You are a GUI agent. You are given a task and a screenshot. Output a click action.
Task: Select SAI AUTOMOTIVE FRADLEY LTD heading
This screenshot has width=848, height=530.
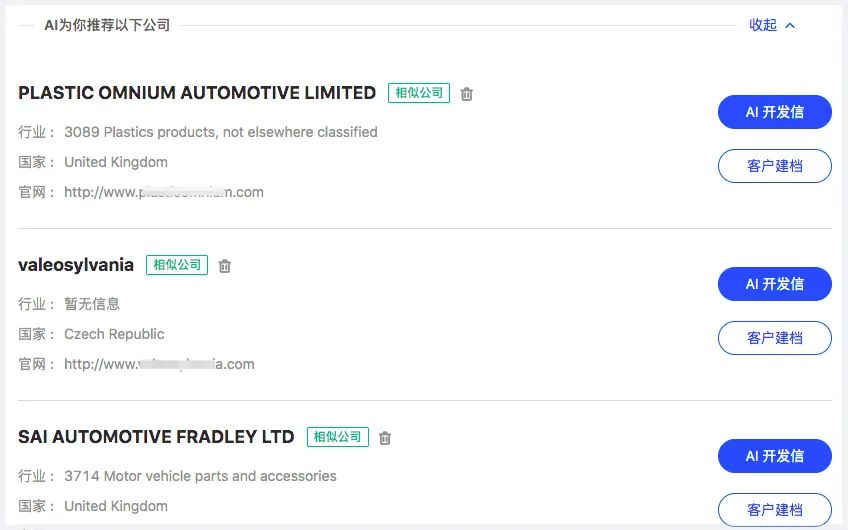(x=156, y=437)
